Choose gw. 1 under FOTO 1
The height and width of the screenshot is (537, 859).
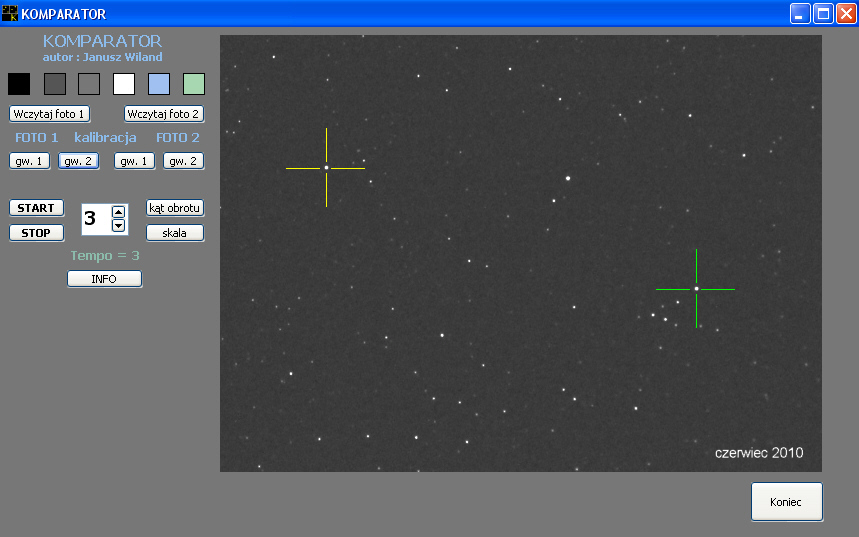(30, 161)
